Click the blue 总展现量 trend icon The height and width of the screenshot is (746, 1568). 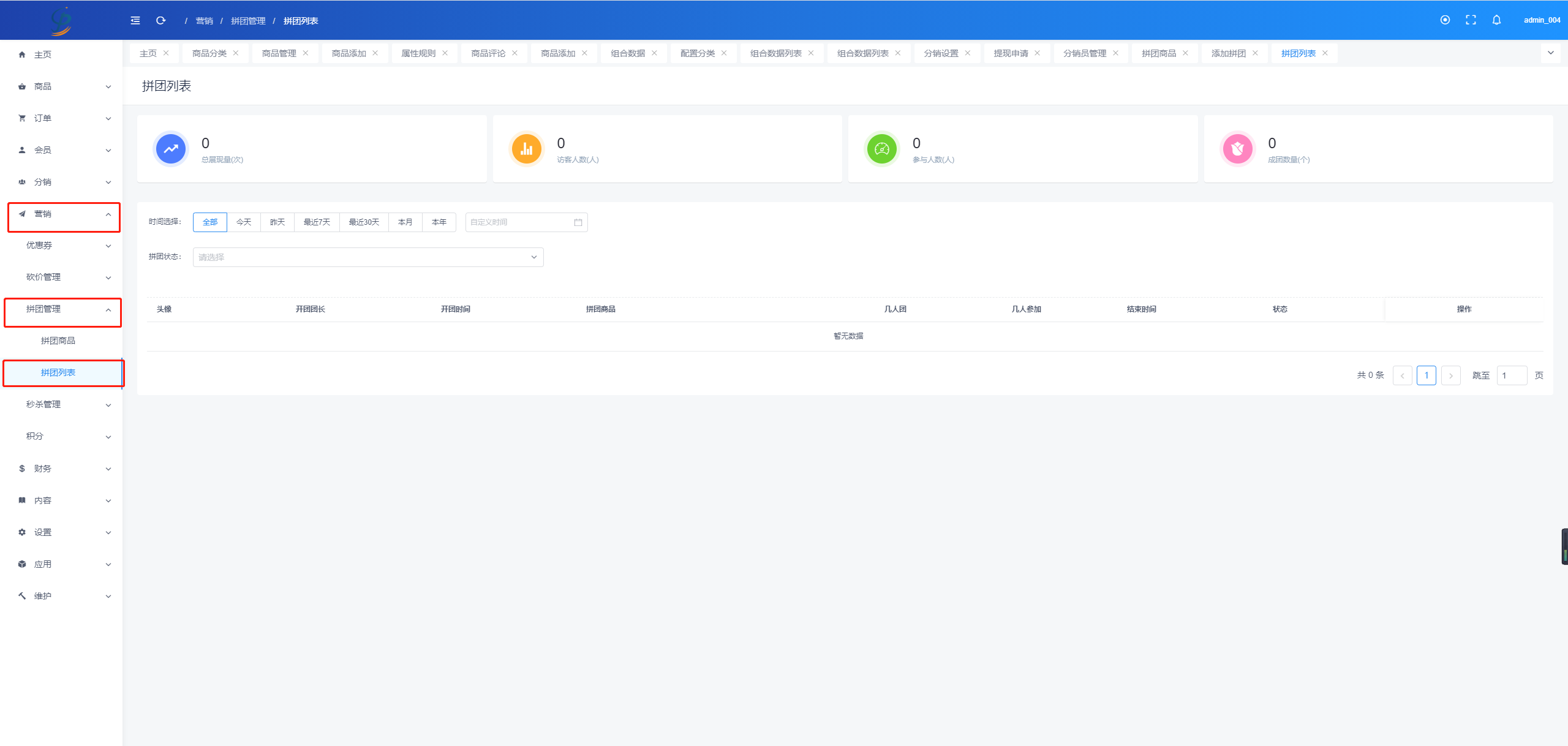(x=171, y=149)
